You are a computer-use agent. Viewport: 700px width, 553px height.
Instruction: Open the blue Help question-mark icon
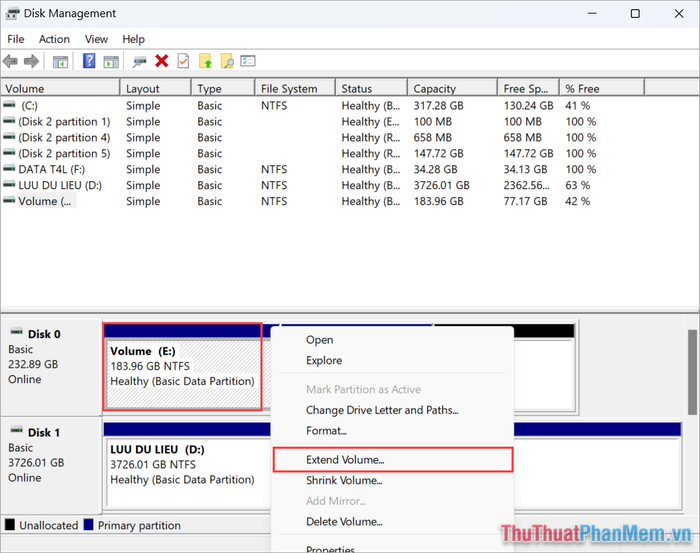(x=89, y=61)
